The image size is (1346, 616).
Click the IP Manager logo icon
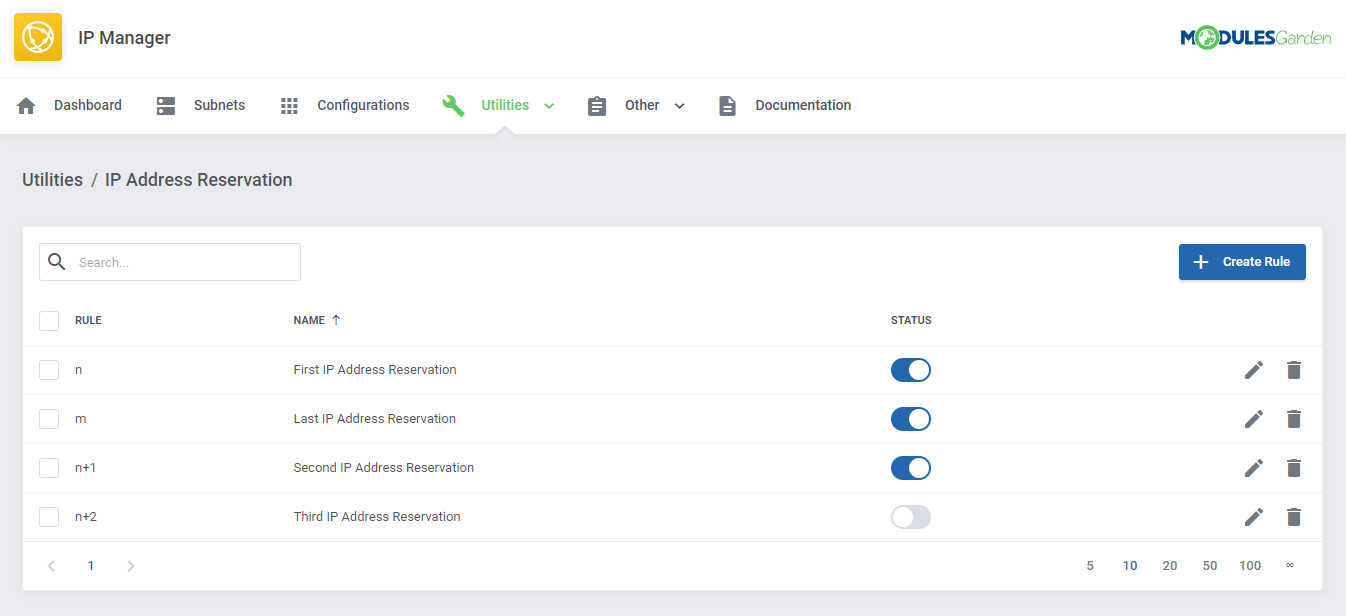37,36
